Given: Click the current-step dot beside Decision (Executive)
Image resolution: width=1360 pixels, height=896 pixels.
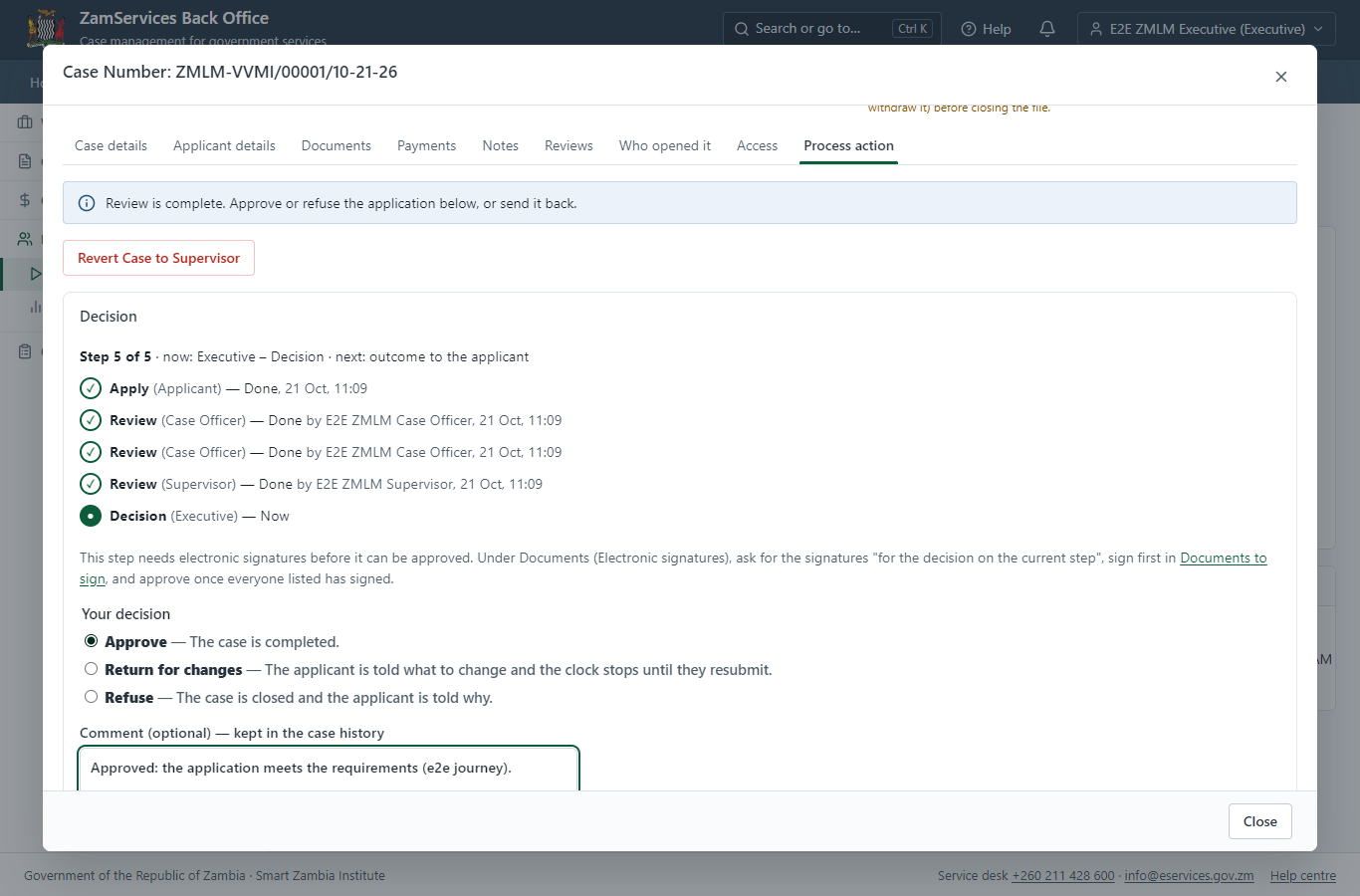Looking at the screenshot, I should coord(91,516).
